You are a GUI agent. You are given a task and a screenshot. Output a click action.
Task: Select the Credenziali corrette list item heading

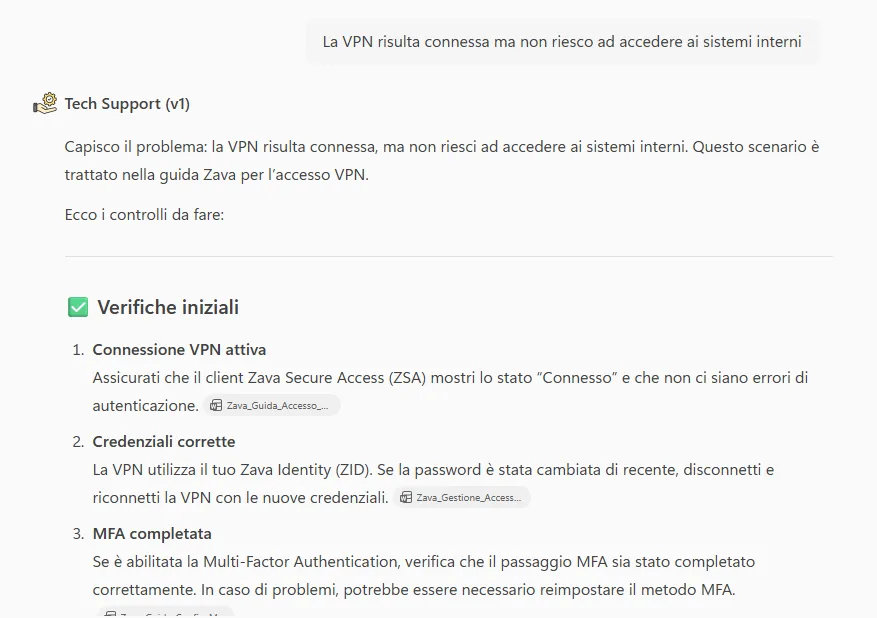coord(164,441)
